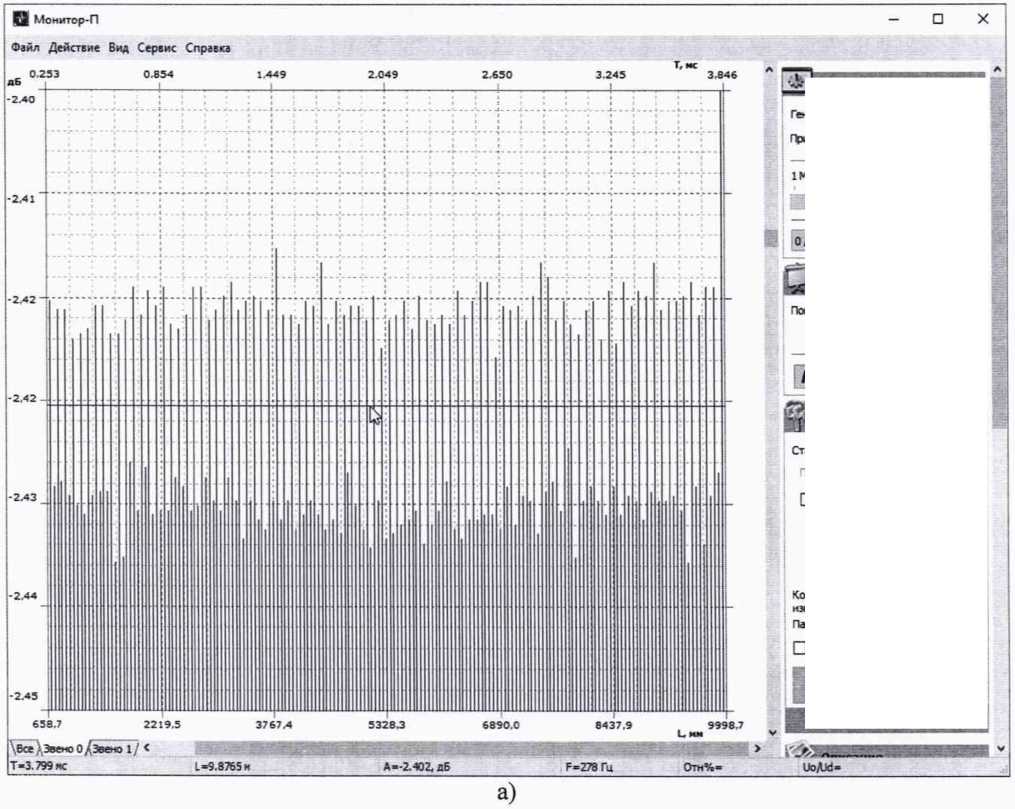Switch to the Звено 0 tab
Image resolution: width=1015 pixels, height=809 pixels.
click(63, 749)
